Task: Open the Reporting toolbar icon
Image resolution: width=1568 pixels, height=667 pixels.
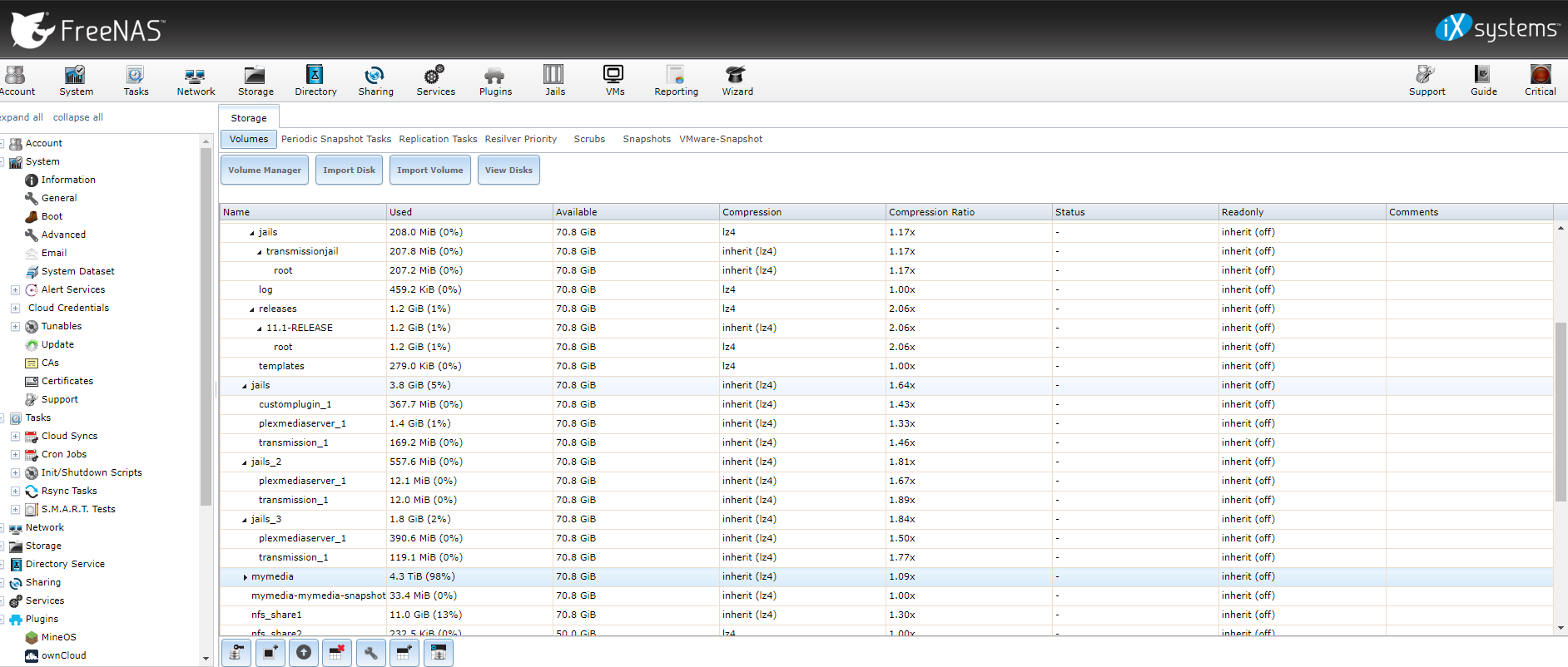Action: (x=676, y=81)
